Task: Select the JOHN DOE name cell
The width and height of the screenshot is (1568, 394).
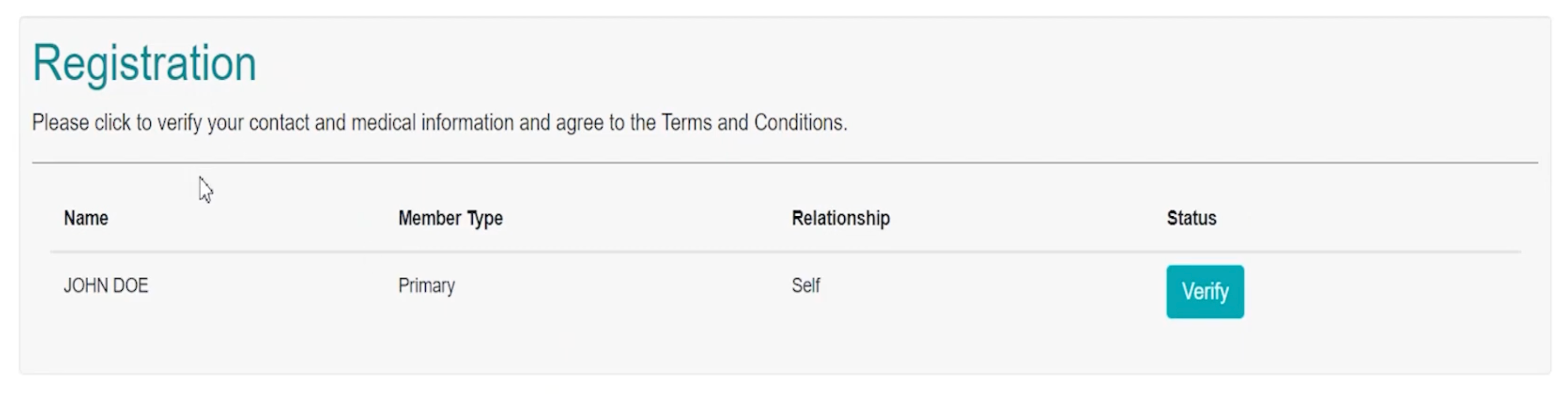Action: click(106, 285)
